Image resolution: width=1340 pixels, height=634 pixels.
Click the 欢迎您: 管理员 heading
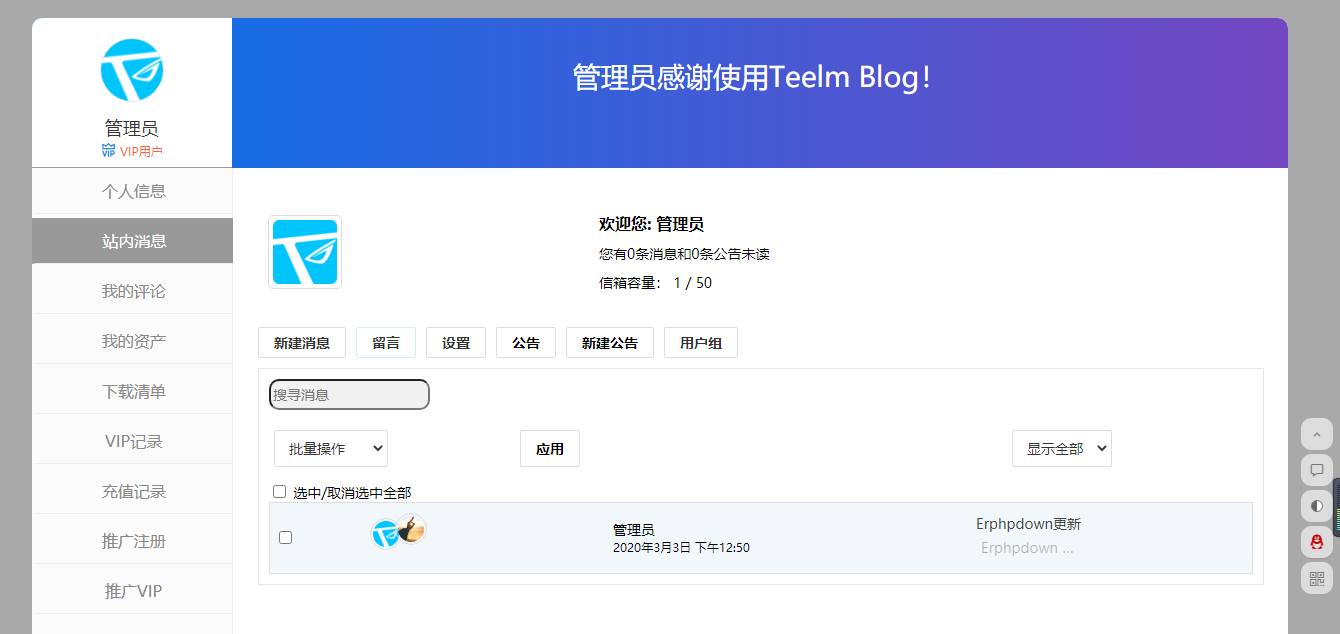[651, 224]
